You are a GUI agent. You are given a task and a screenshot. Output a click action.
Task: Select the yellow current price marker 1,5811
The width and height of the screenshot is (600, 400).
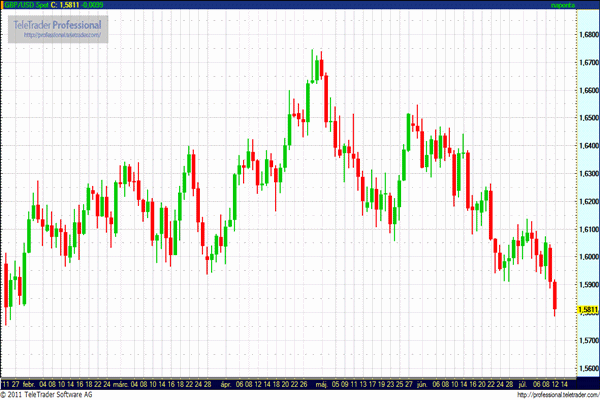tap(587, 310)
